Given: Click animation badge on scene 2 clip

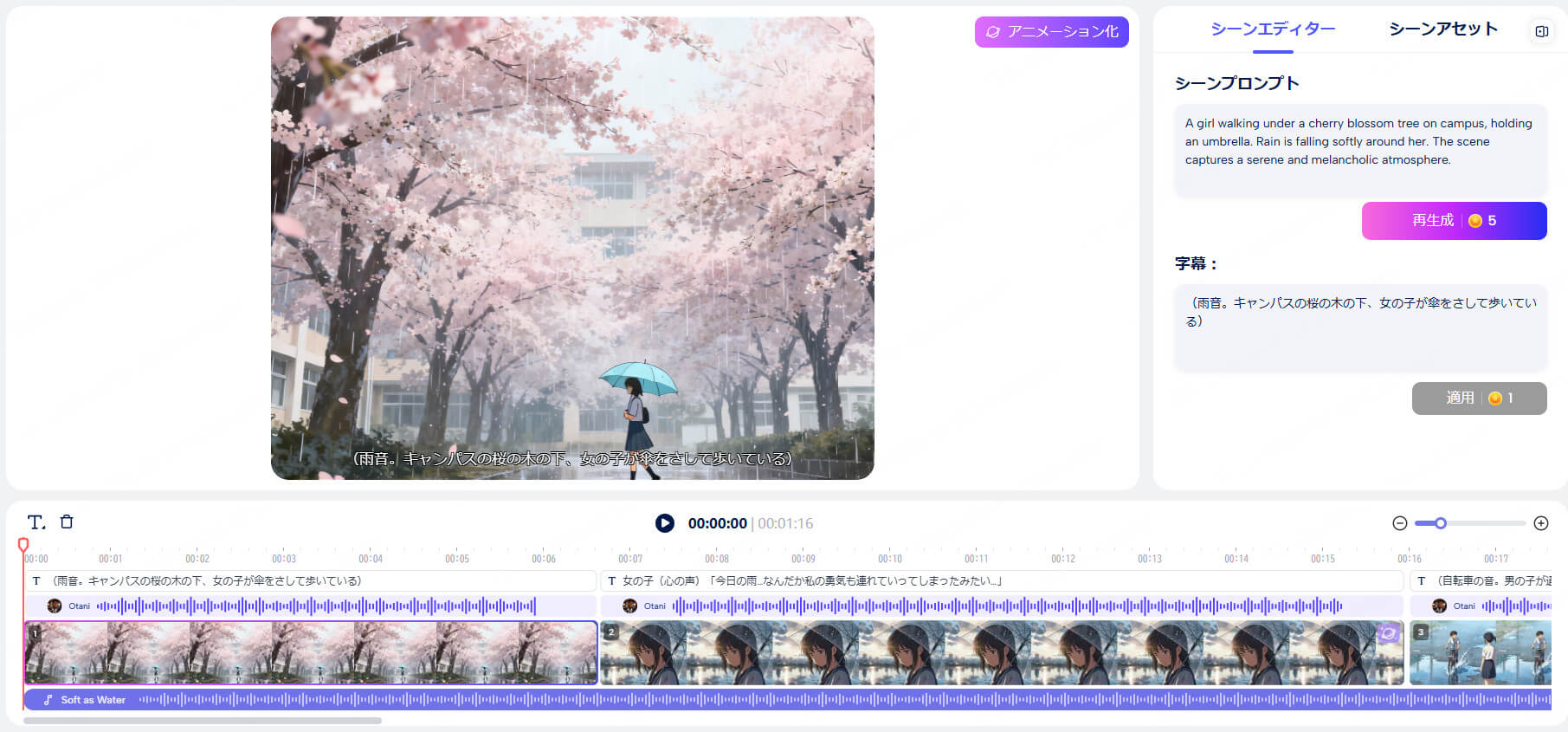Looking at the screenshot, I should [x=1388, y=633].
